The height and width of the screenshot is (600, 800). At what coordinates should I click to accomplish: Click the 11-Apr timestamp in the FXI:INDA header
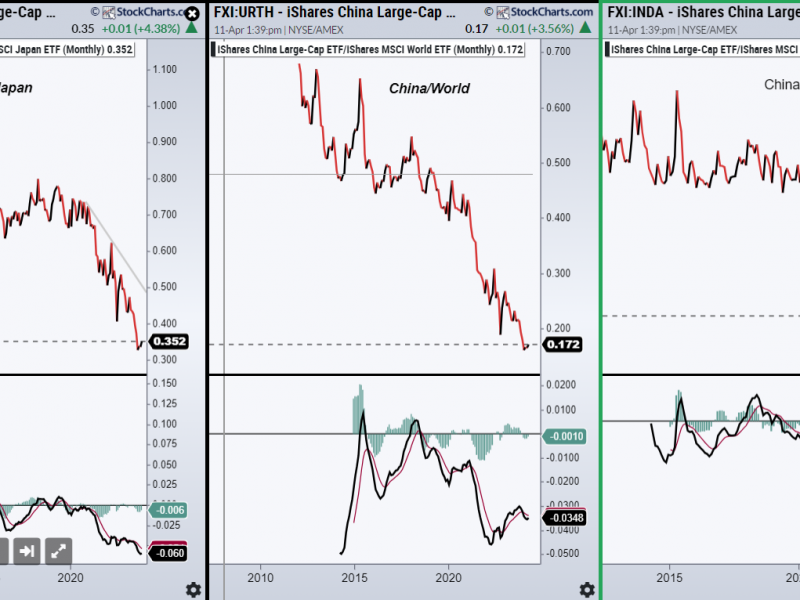(x=672, y=30)
